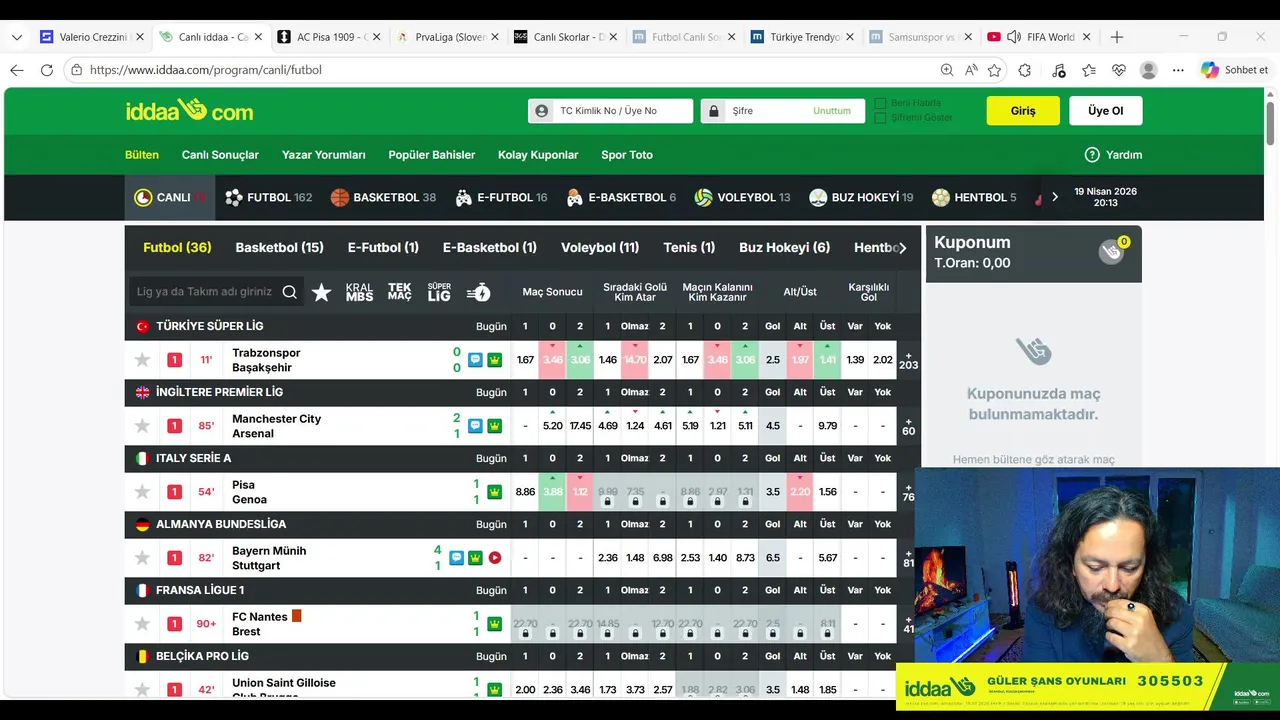This screenshot has width=1280, height=720.
Task: Click the Üye Ol signup button
Action: [x=1105, y=111]
